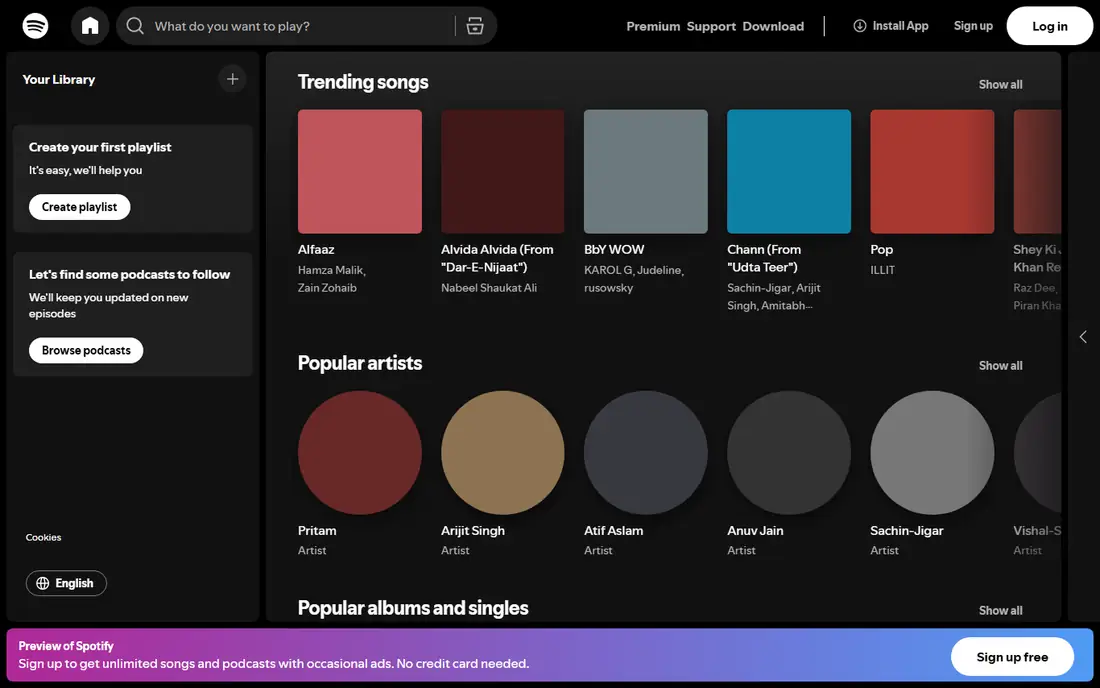Open Anuv Jain artist picture
The height and width of the screenshot is (688, 1100).
click(x=789, y=452)
